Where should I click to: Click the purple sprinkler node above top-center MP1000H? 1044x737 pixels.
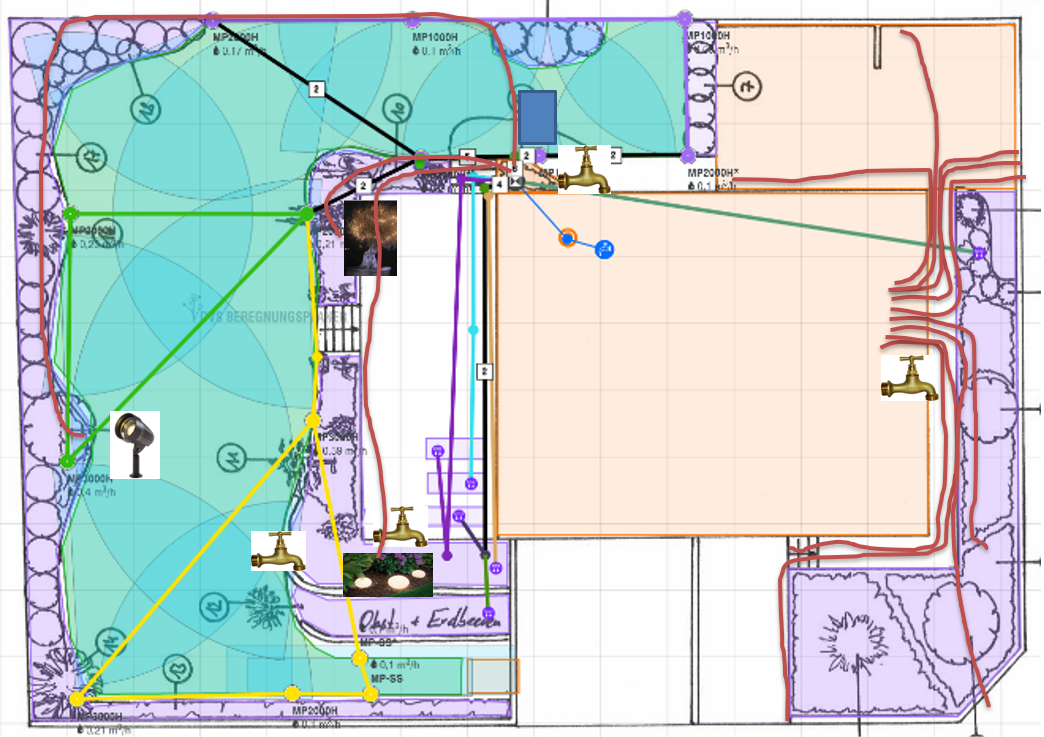pyautogui.click(x=412, y=19)
